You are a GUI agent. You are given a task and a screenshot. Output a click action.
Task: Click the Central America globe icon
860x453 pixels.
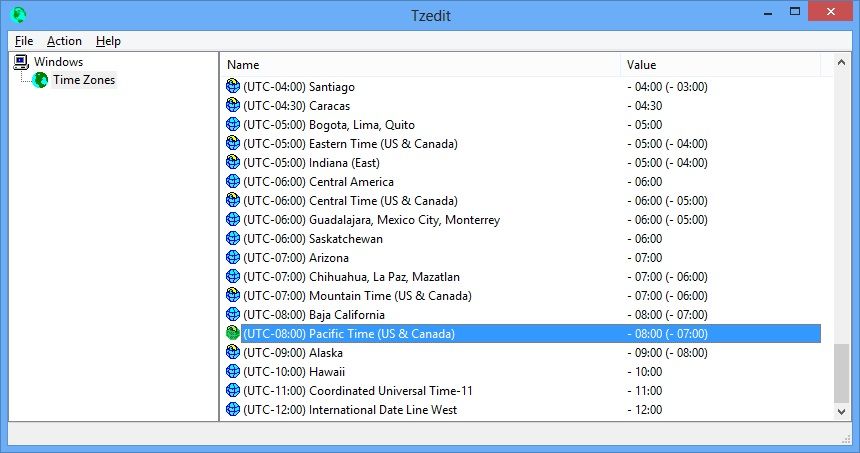pos(233,182)
